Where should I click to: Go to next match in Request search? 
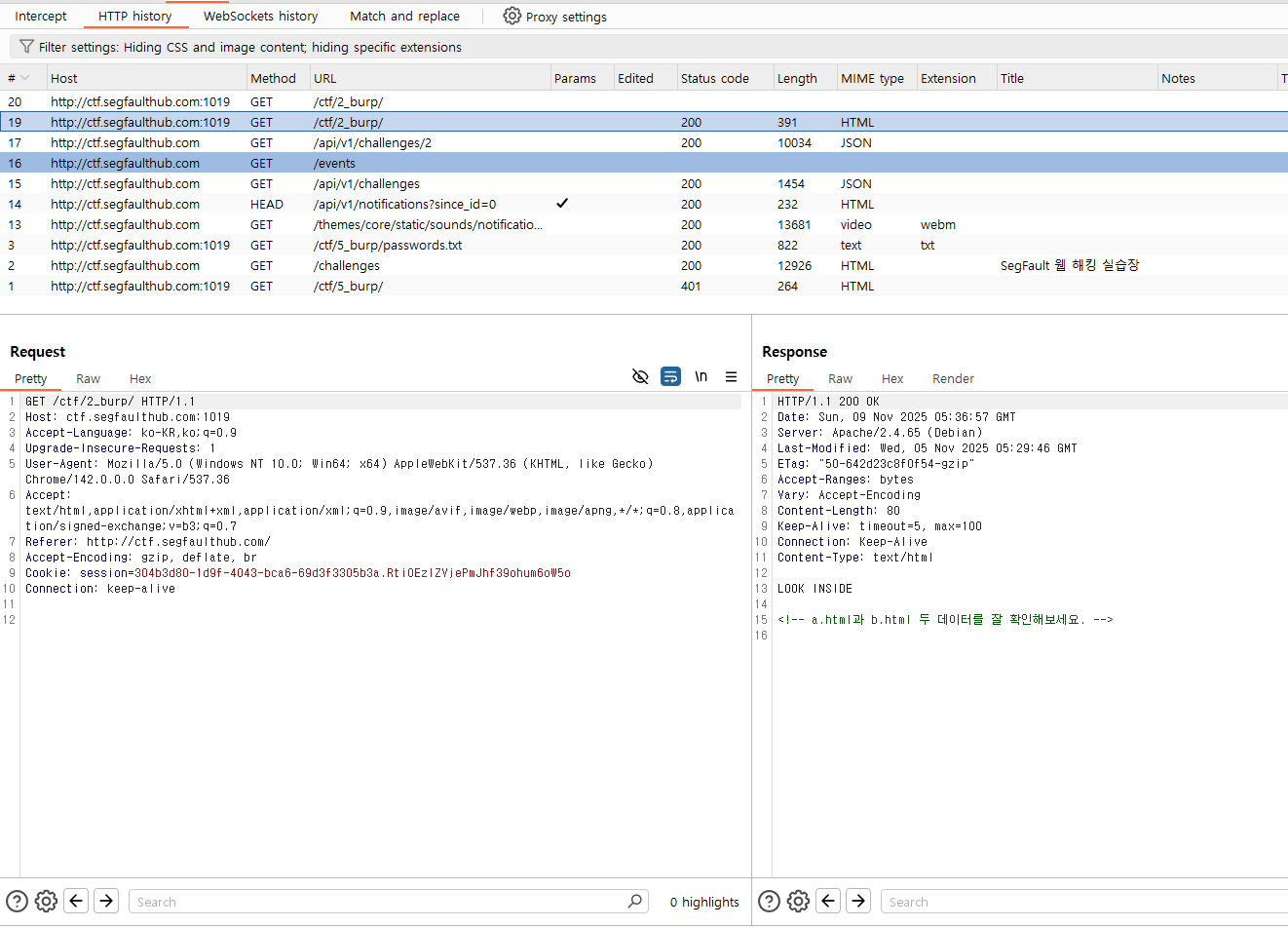pos(106,902)
